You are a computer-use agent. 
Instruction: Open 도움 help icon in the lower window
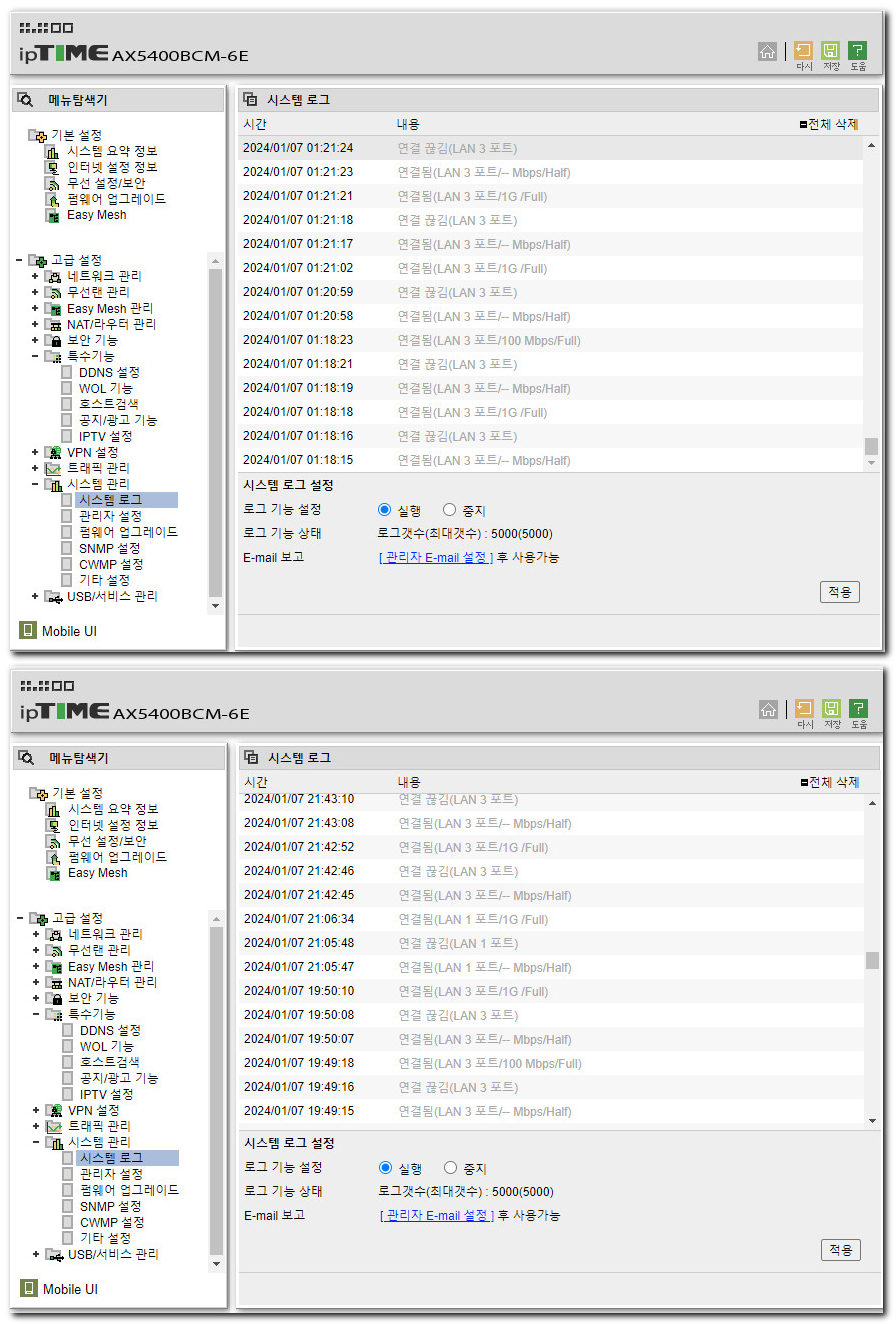[859, 709]
